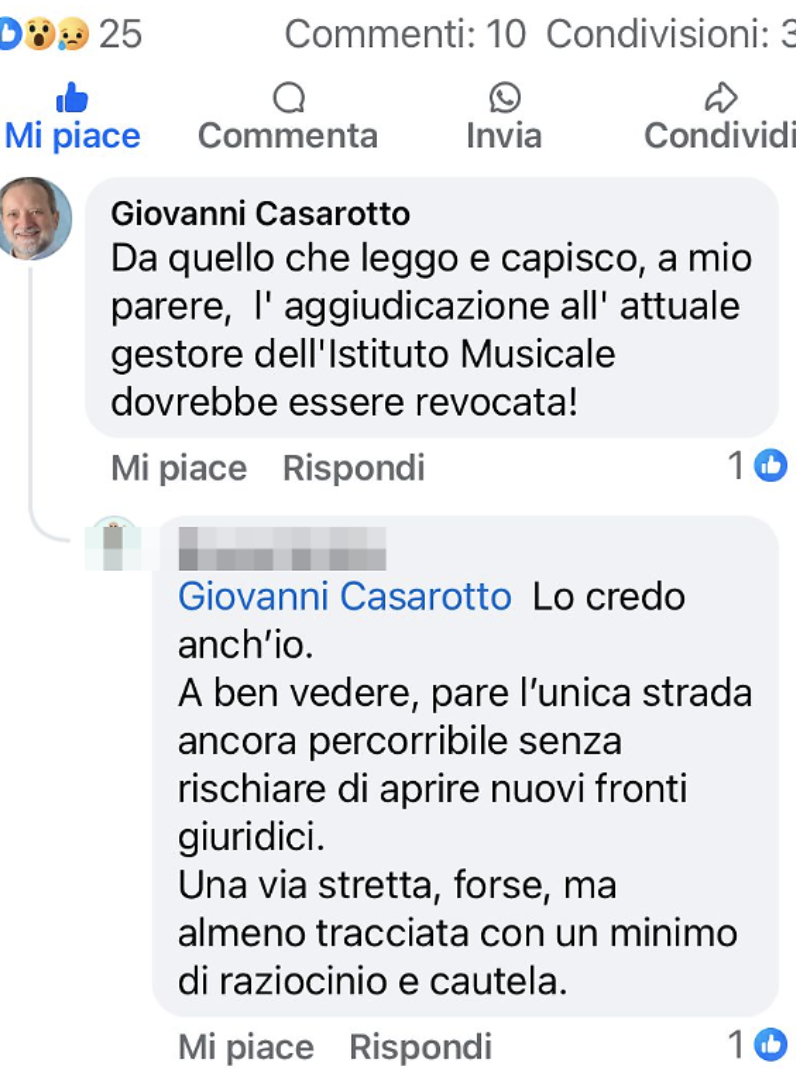
Task: Open the Commenti: 10 comments list
Action: [406, 33]
